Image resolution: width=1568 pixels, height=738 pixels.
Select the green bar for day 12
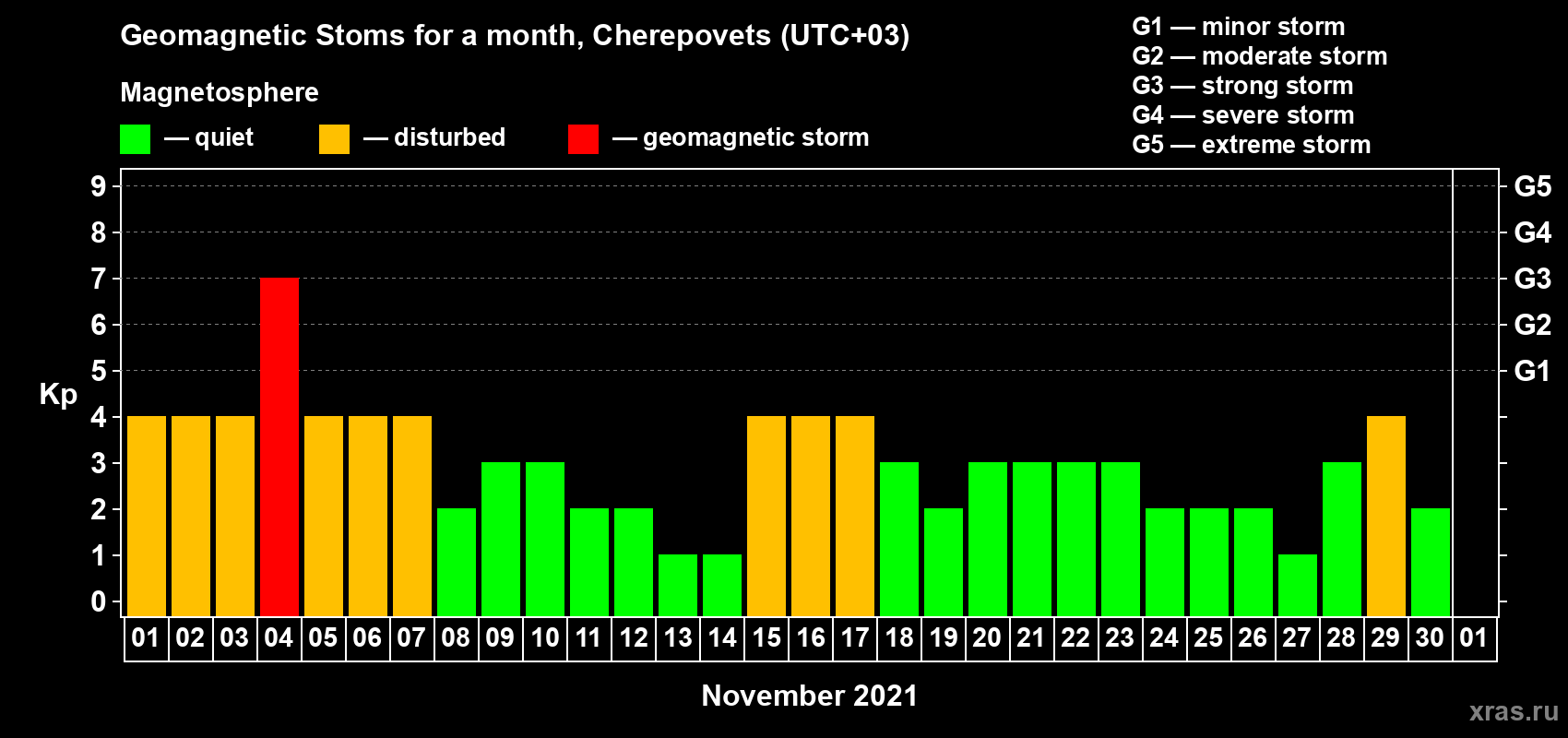coord(634,563)
